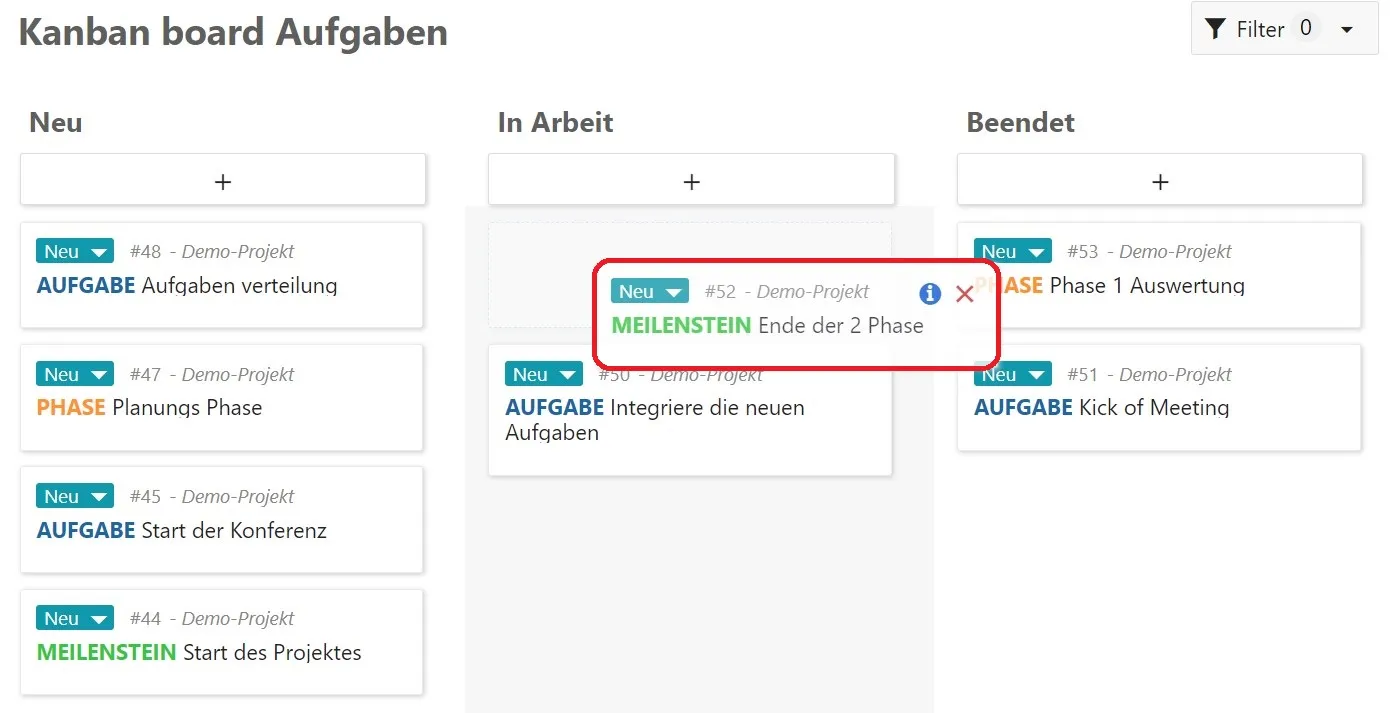
Task: Expand status dropdown on milestone #44
Action: [x=74, y=618]
